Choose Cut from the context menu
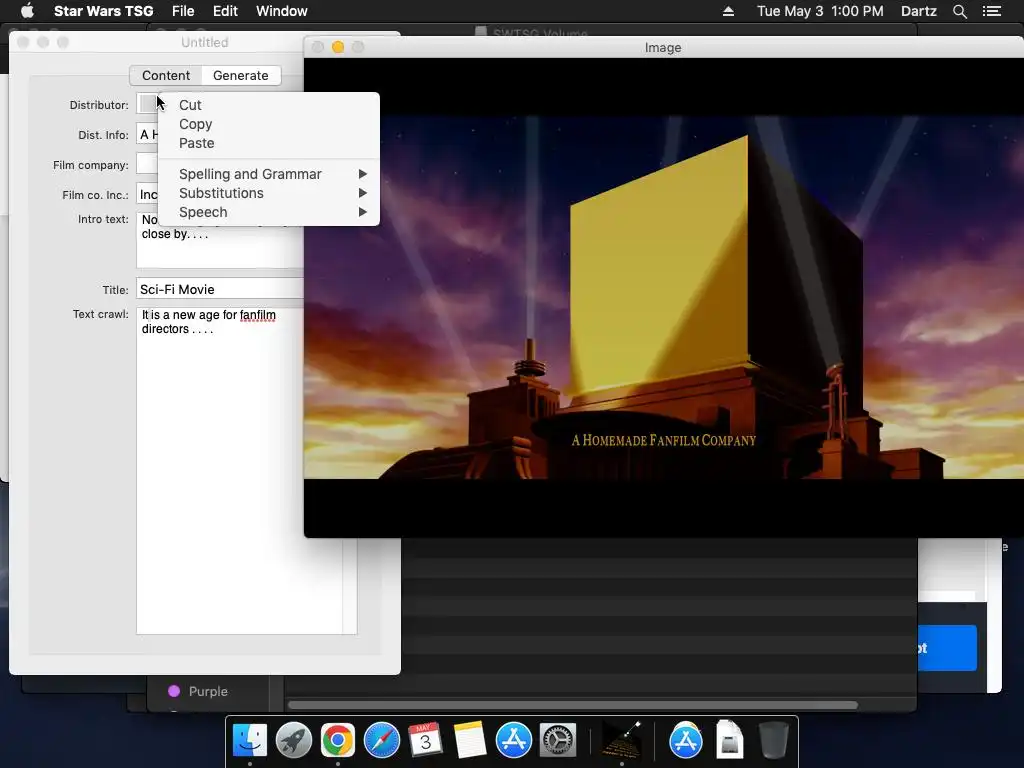 (x=268, y=105)
